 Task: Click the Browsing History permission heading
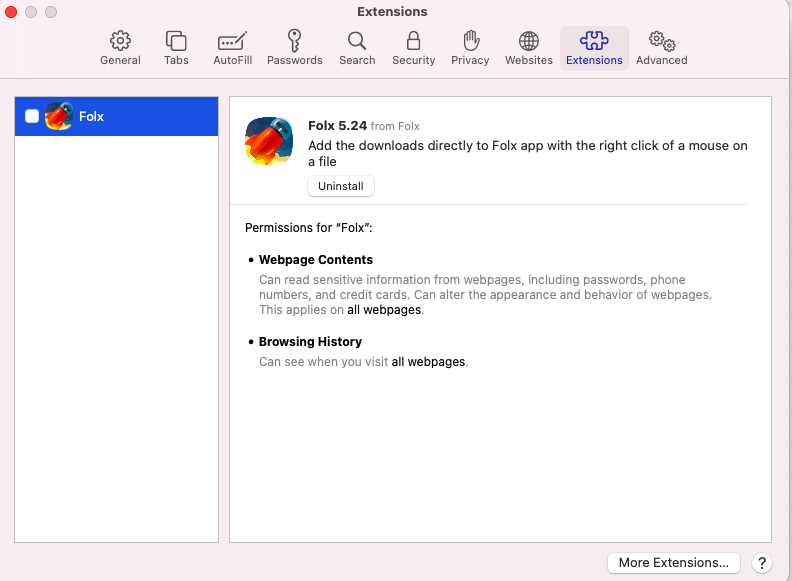tap(310, 342)
